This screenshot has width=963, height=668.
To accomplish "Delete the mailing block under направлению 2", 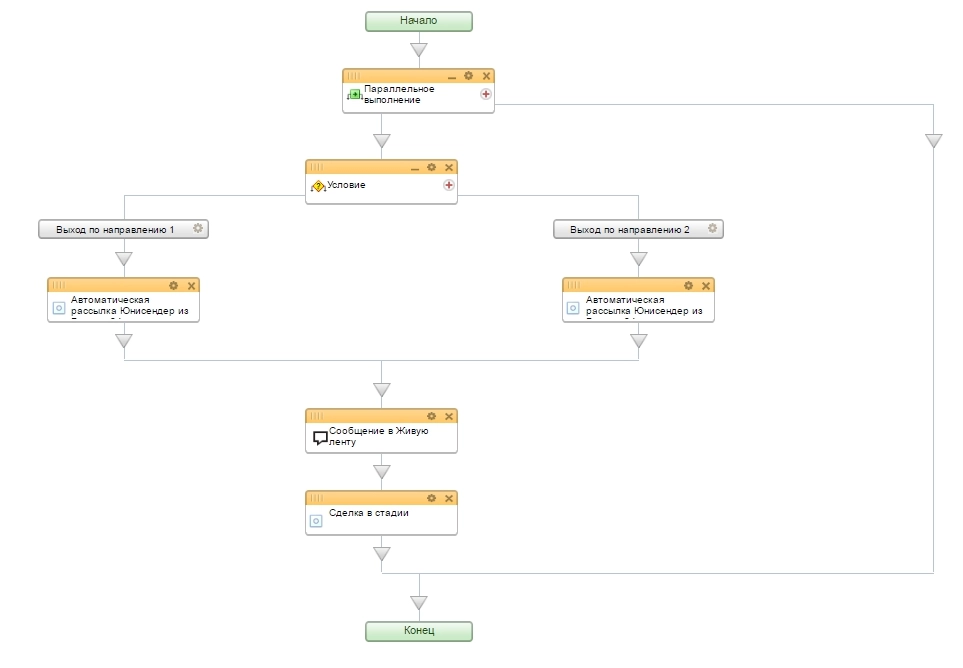I will 706,285.
